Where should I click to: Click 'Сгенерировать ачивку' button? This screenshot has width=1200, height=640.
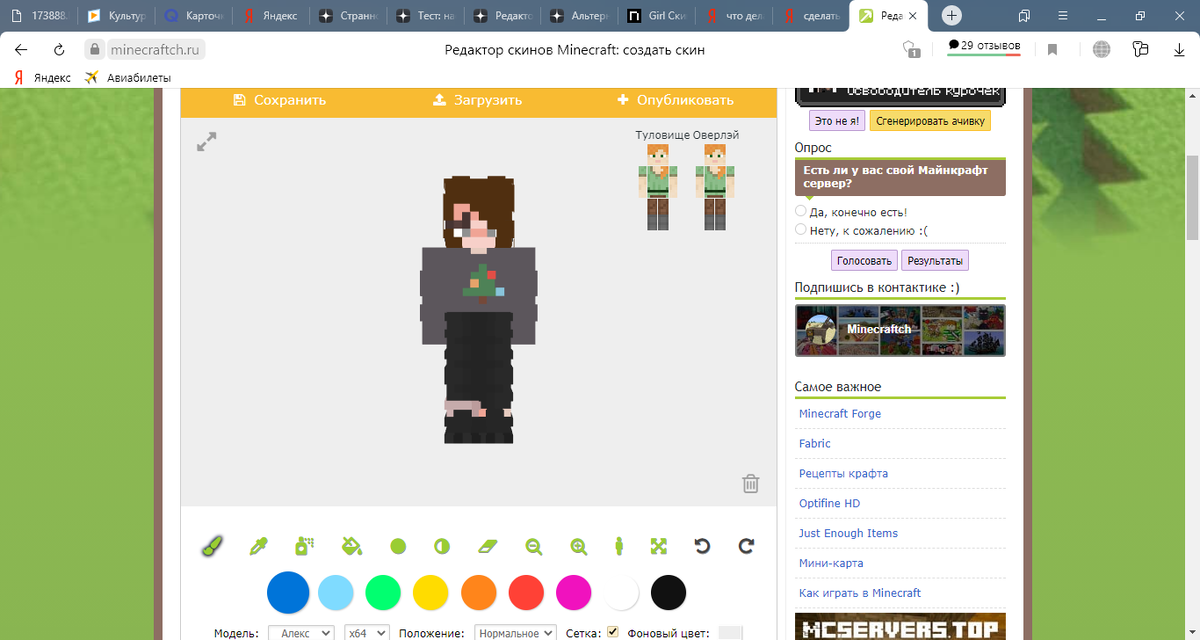(x=930, y=121)
